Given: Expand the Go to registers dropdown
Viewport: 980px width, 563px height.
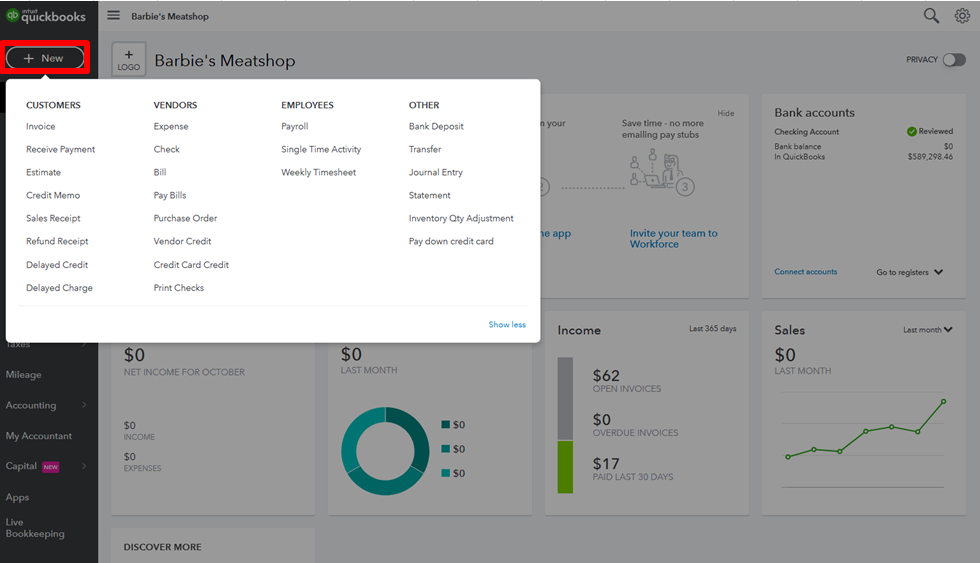Looking at the screenshot, I should point(909,272).
